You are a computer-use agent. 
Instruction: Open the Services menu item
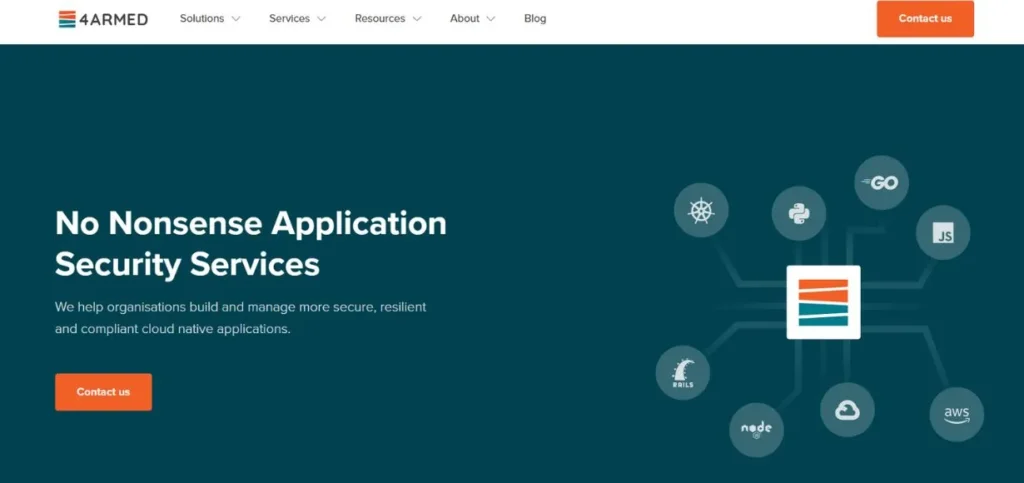pyautogui.click(x=289, y=19)
